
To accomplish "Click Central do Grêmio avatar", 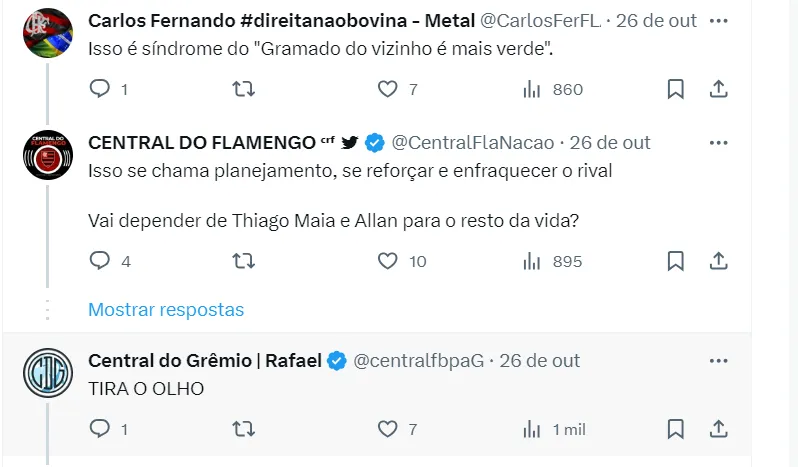I will click(x=47, y=374).
